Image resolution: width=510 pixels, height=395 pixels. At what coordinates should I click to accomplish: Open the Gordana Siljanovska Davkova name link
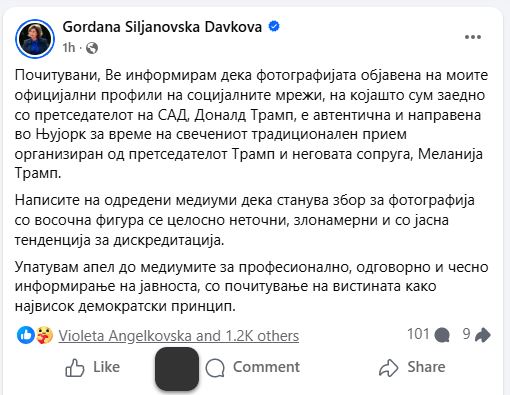(x=162, y=27)
